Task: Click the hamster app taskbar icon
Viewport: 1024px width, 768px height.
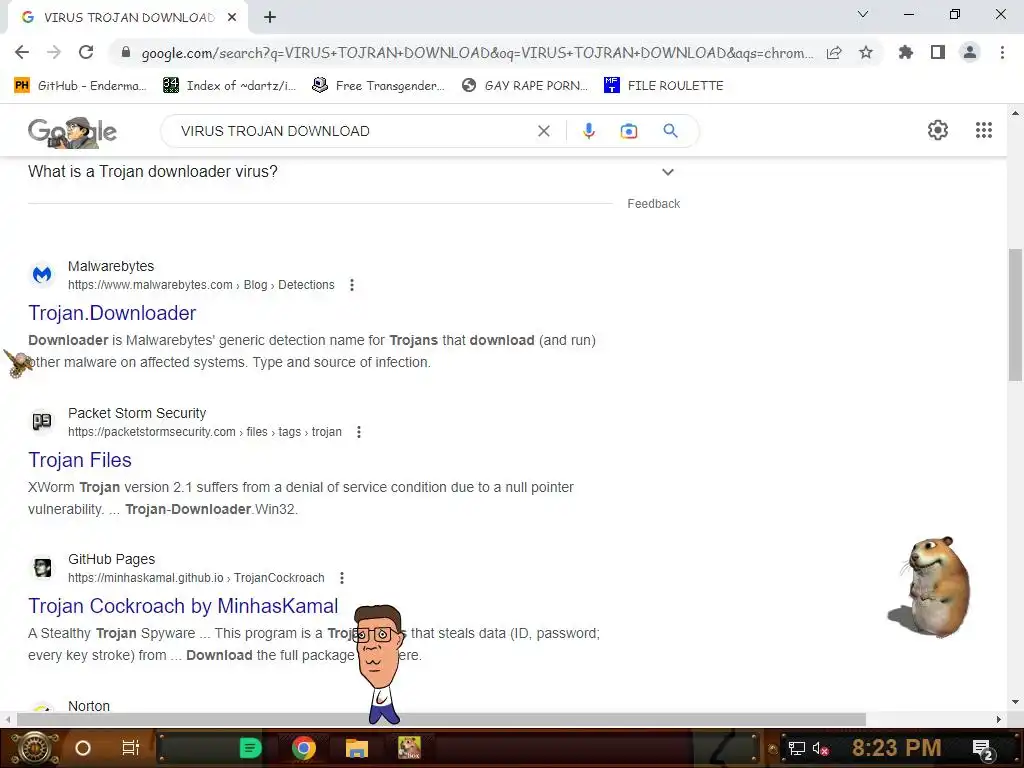Action: (409, 748)
